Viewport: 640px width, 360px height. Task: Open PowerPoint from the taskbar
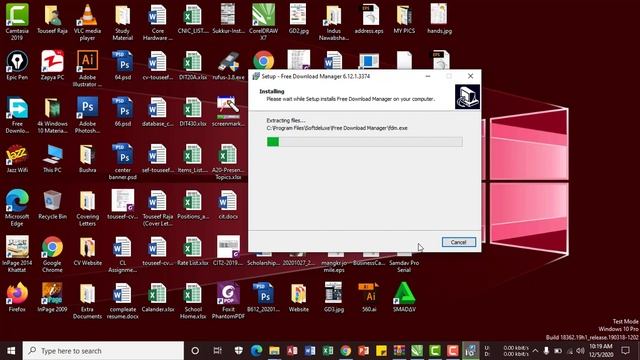coord(363,351)
